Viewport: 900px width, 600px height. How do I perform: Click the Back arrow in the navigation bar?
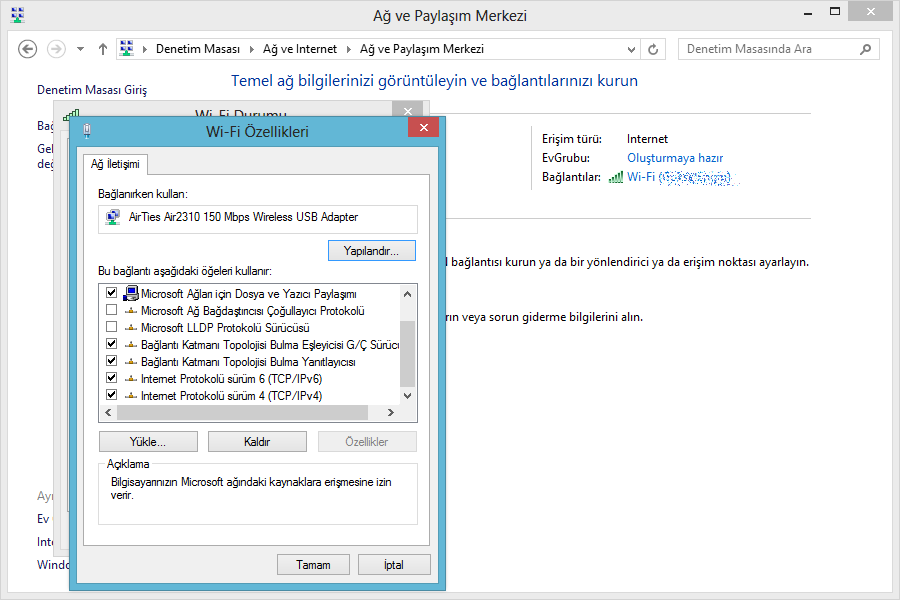[x=28, y=49]
